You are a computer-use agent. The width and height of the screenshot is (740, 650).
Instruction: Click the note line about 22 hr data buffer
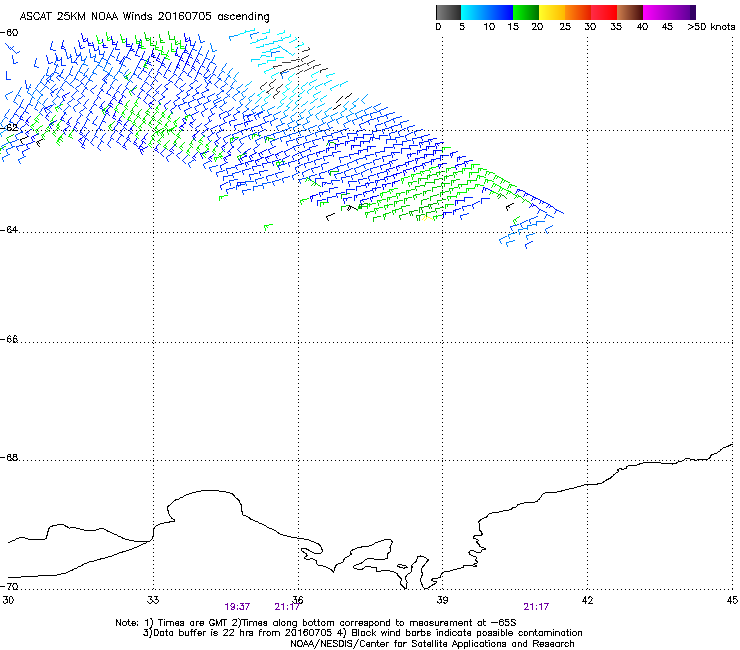tap(362, 633)
